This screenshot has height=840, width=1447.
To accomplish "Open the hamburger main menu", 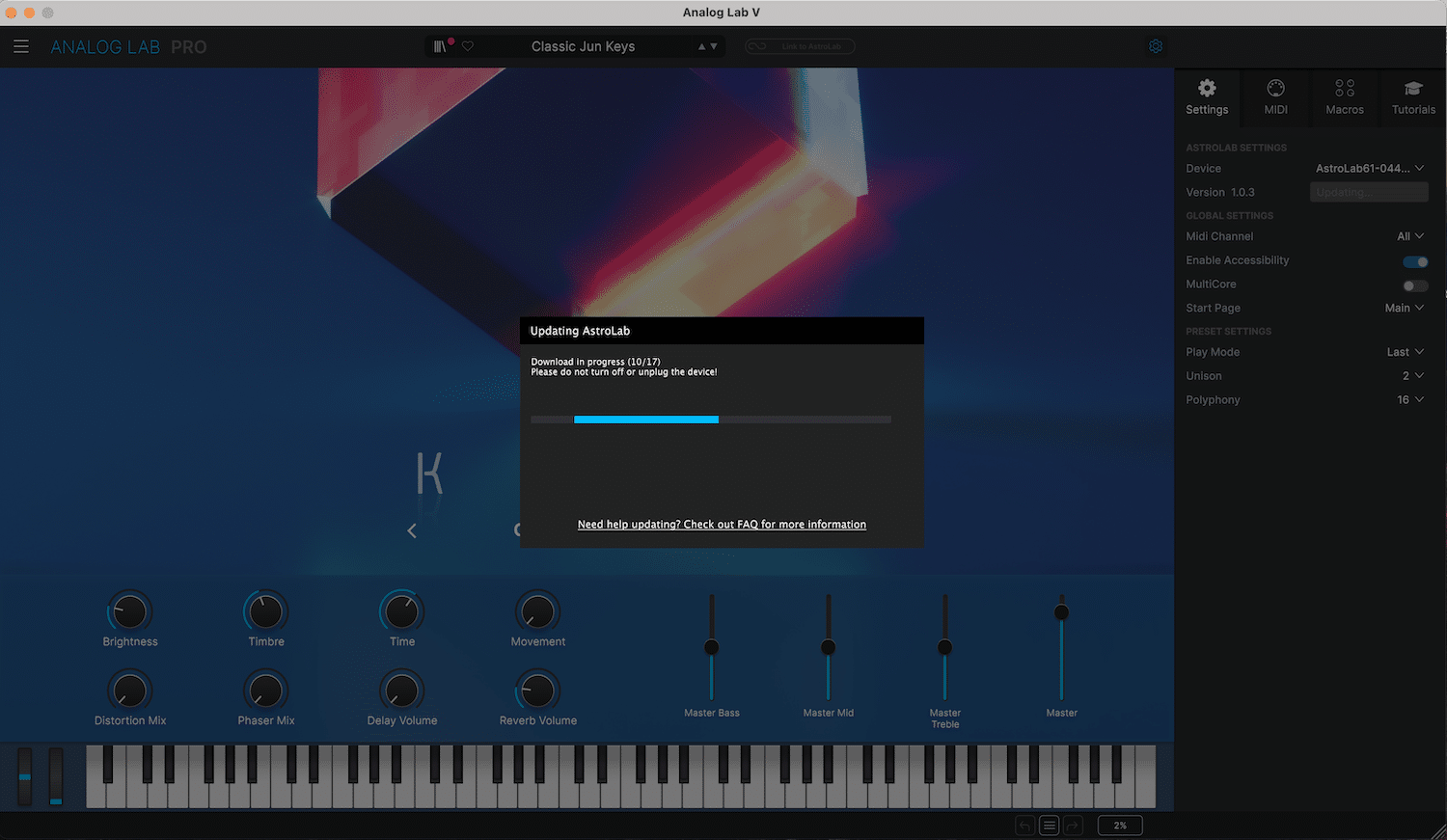I will coord(21,46).
